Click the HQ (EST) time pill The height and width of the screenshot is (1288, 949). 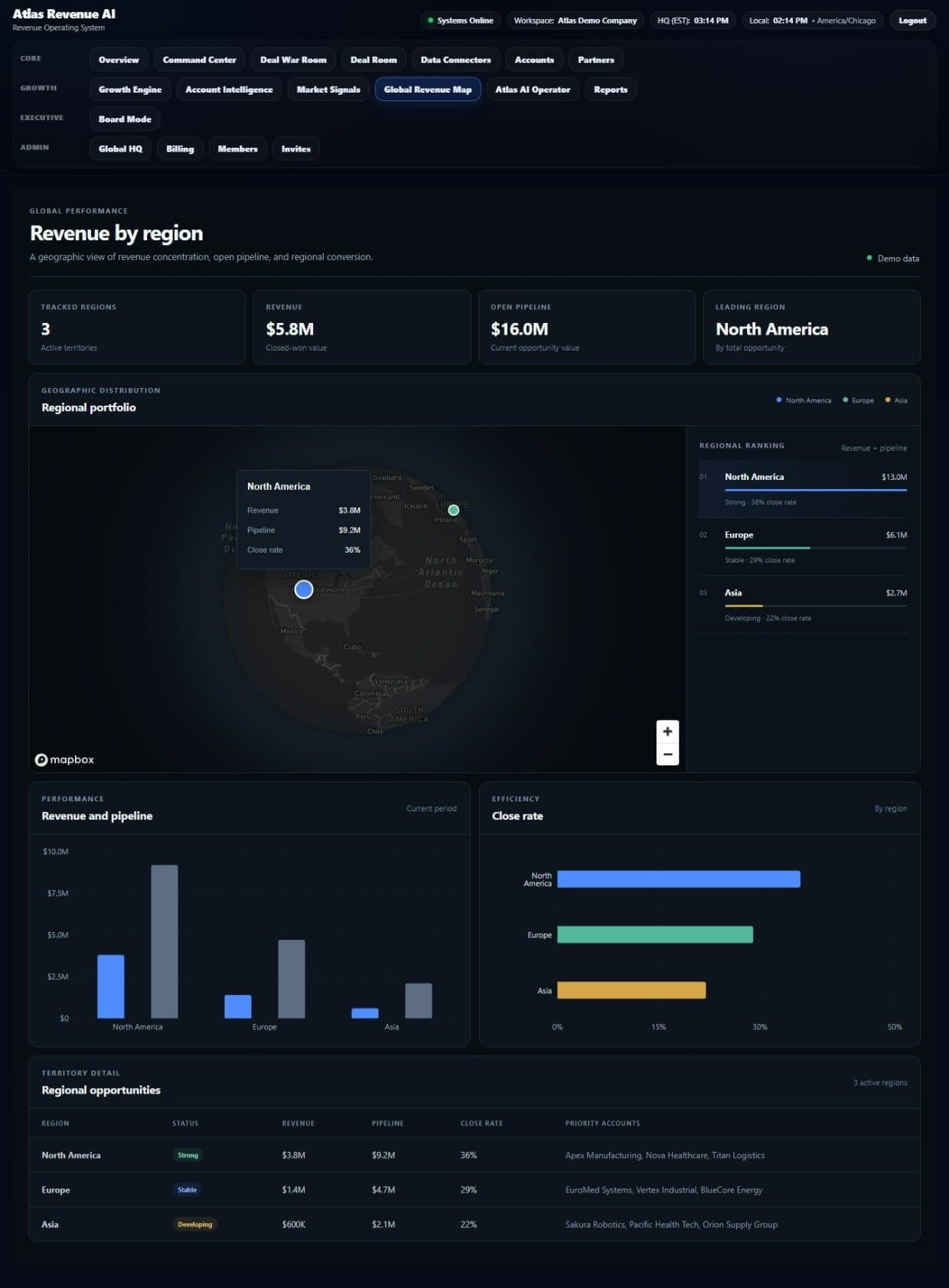tap(693, 21)
